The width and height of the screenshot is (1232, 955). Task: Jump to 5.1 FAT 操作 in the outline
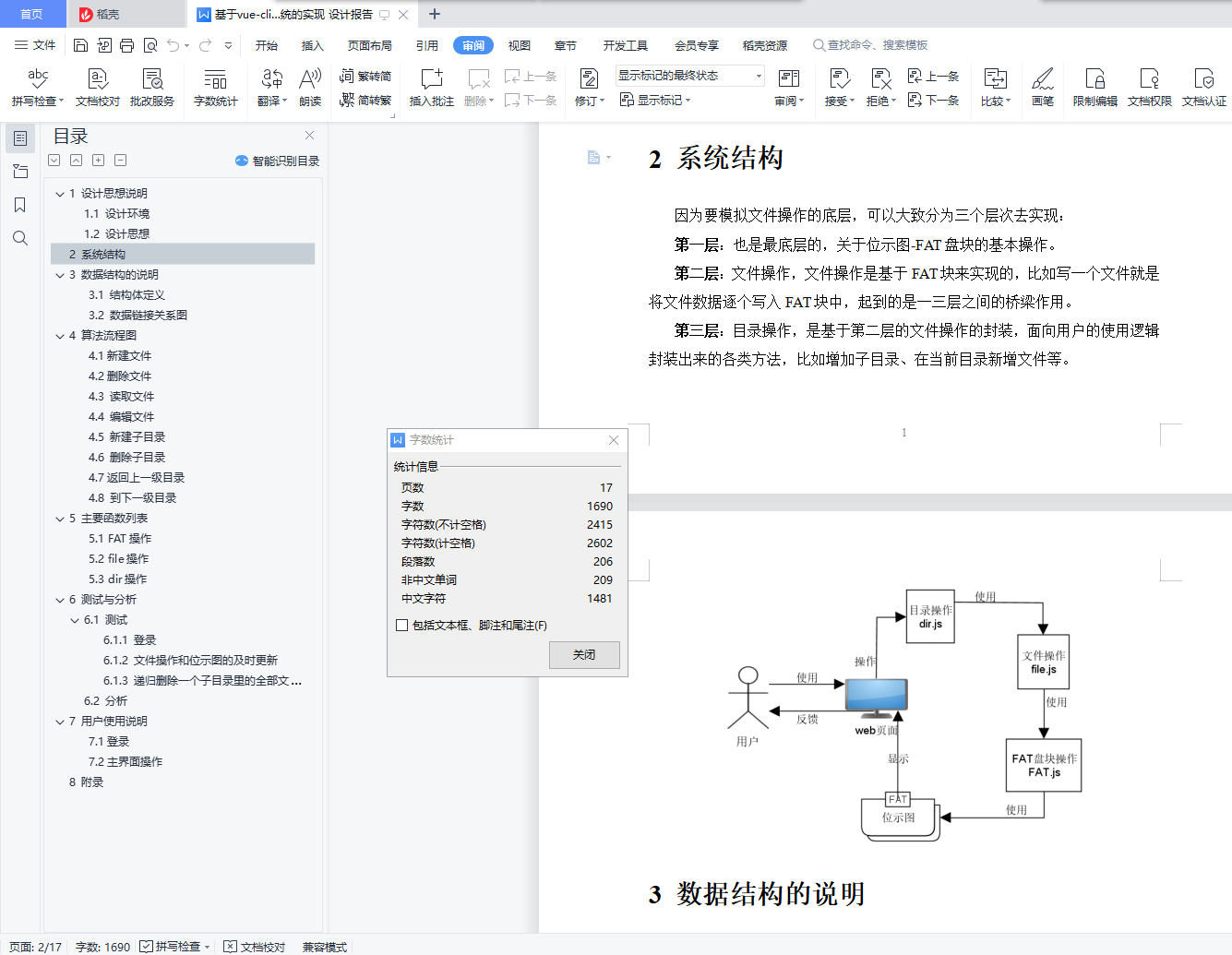120,539
